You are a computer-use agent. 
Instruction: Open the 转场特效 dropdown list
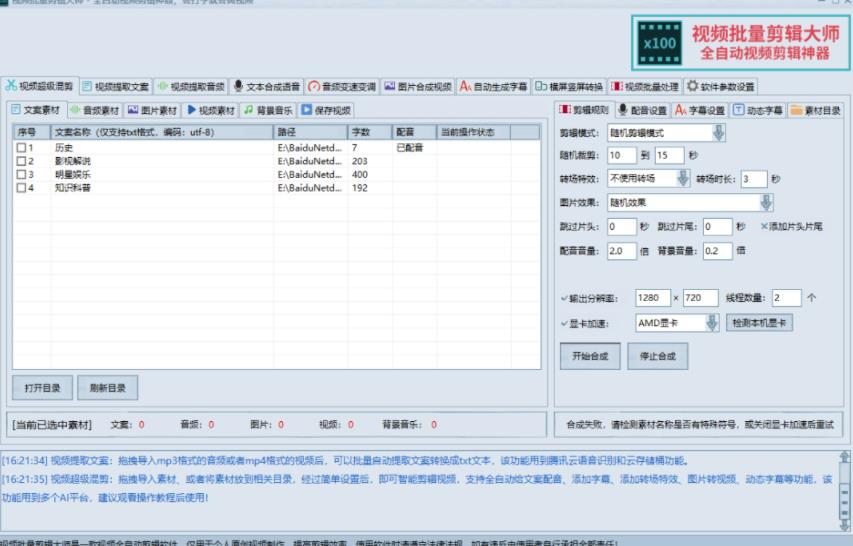pyautogui.click(x=683, y=179)
